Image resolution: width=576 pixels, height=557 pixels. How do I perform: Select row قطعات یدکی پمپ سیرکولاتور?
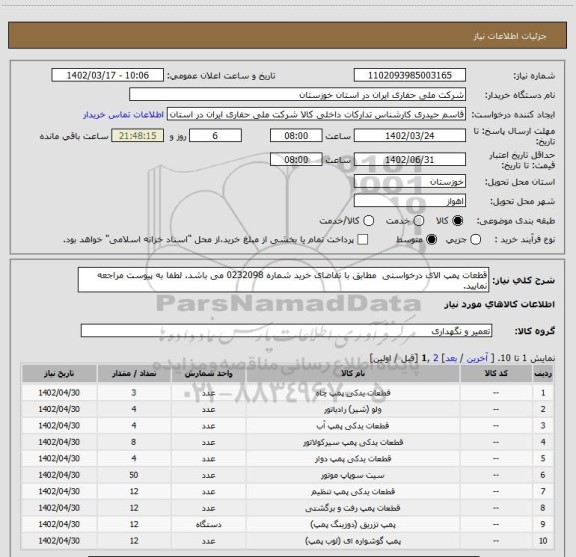(x=287, y=442)
